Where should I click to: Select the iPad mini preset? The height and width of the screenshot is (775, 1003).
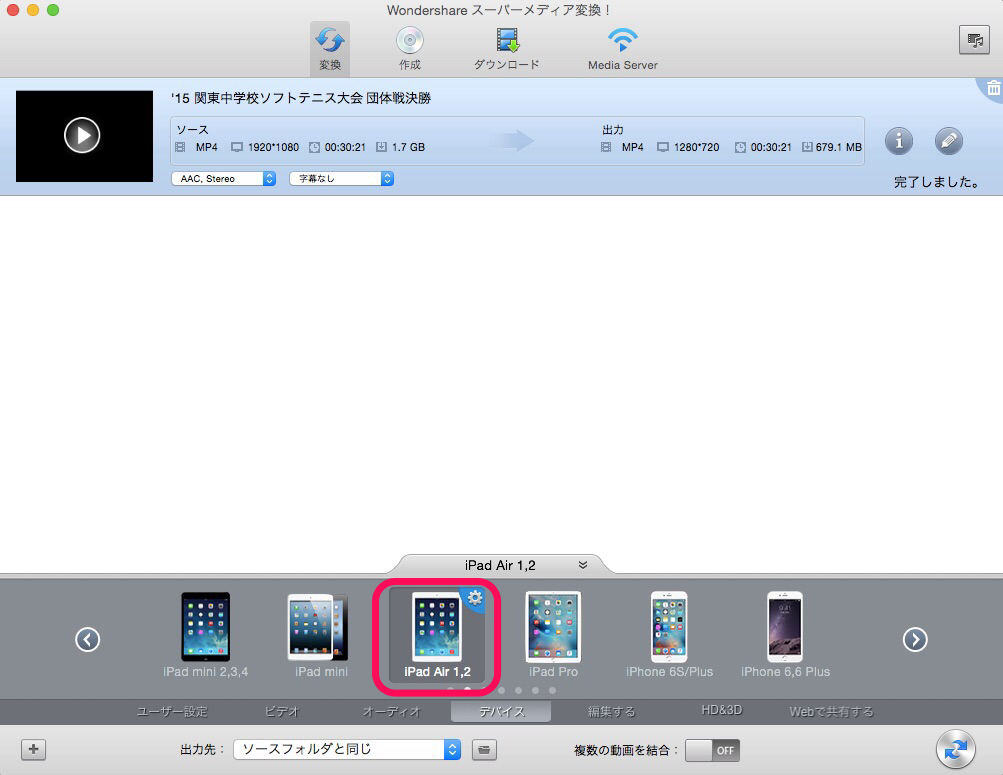[321, 635]
